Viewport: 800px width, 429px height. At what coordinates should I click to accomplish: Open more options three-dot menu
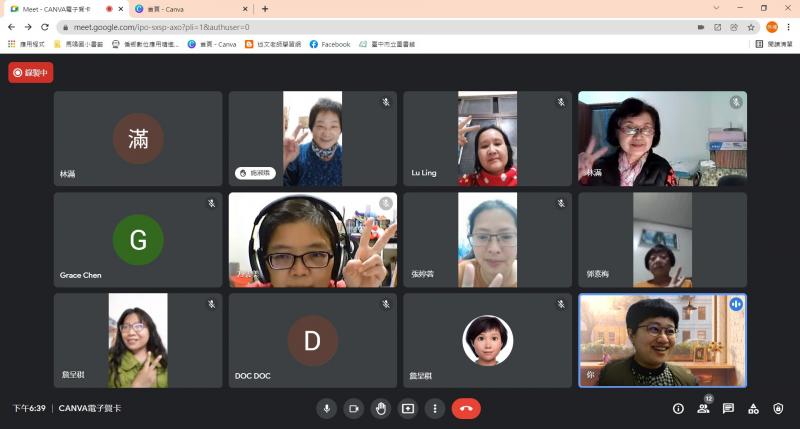[434, 408]
